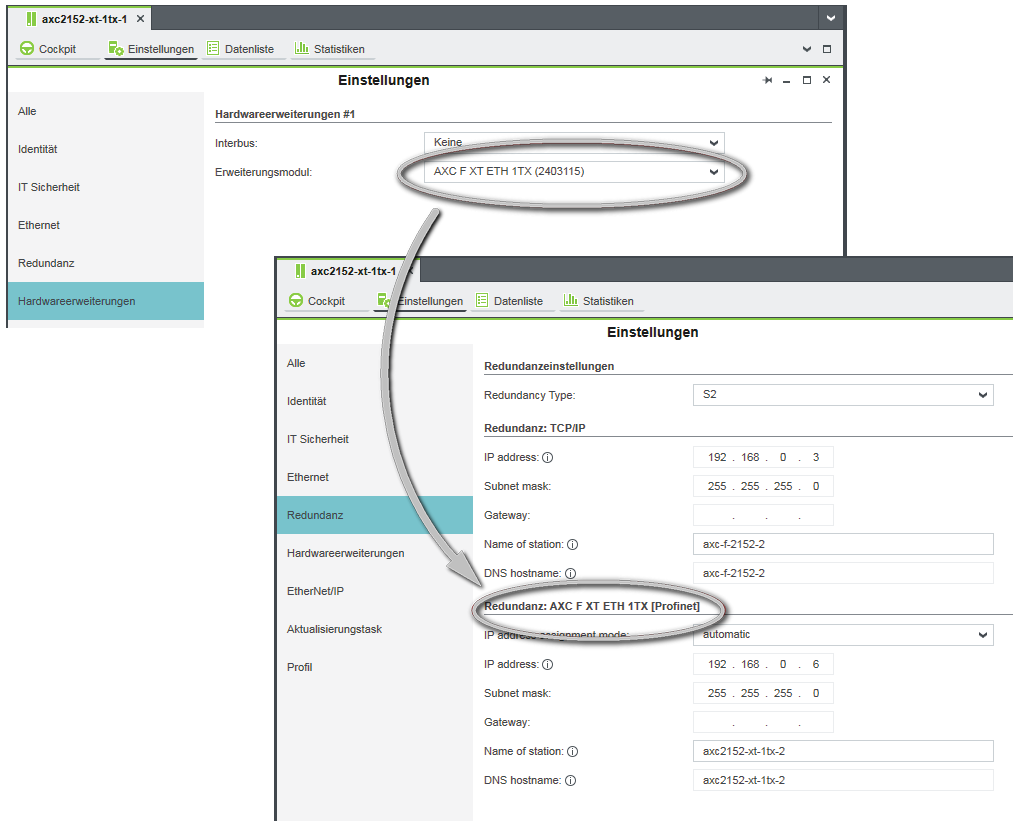This screenshot has width=1020, height=828.
Task: Open Statistiken in the upper window toolbar
Action: coord(329,49)
